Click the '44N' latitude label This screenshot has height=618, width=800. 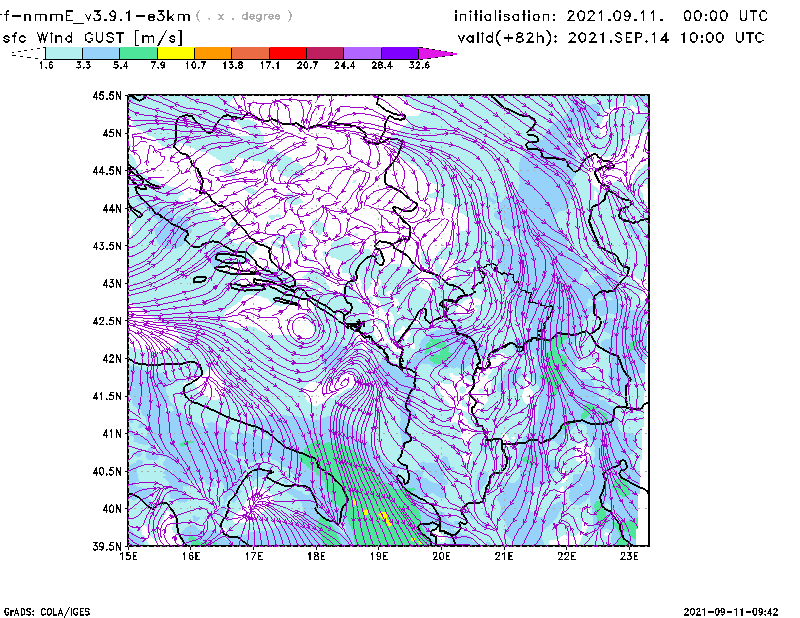coord(112,208)
